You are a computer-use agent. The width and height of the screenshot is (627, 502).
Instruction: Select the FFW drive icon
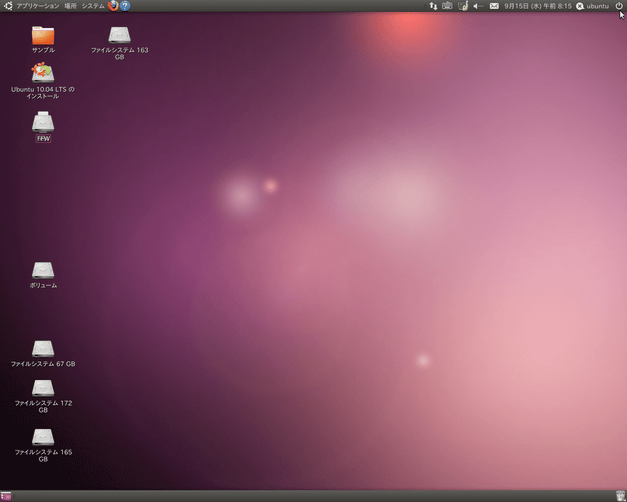[x=43, y=122]
